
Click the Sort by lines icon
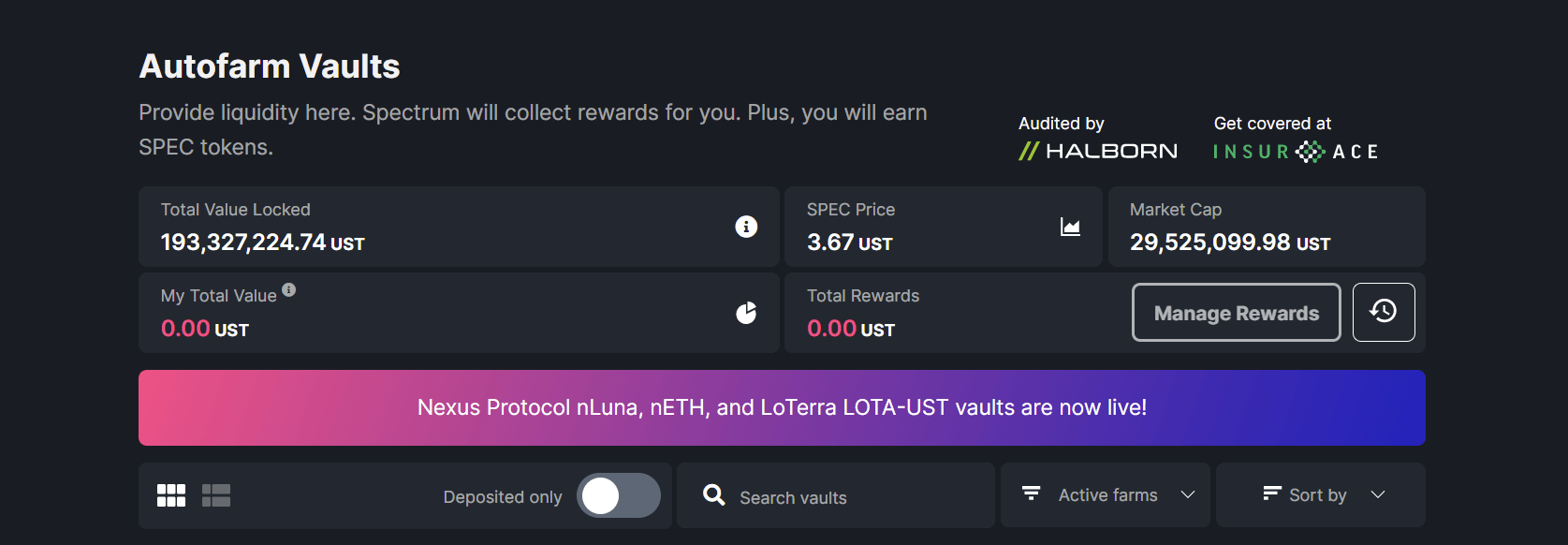coord(1271,493)
